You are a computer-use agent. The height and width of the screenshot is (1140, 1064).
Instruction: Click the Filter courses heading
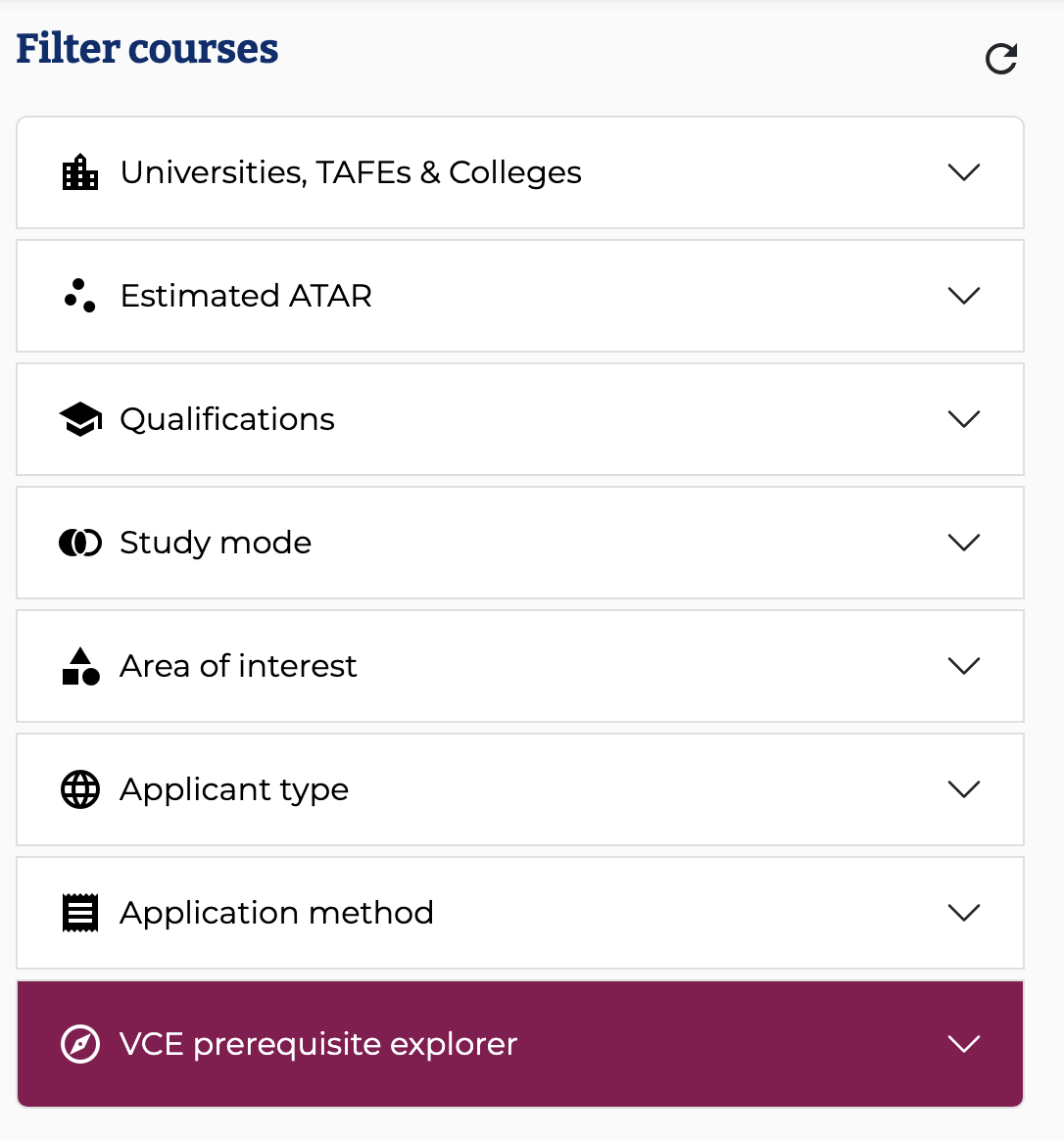pyautogui.click(x=146, y=49)
